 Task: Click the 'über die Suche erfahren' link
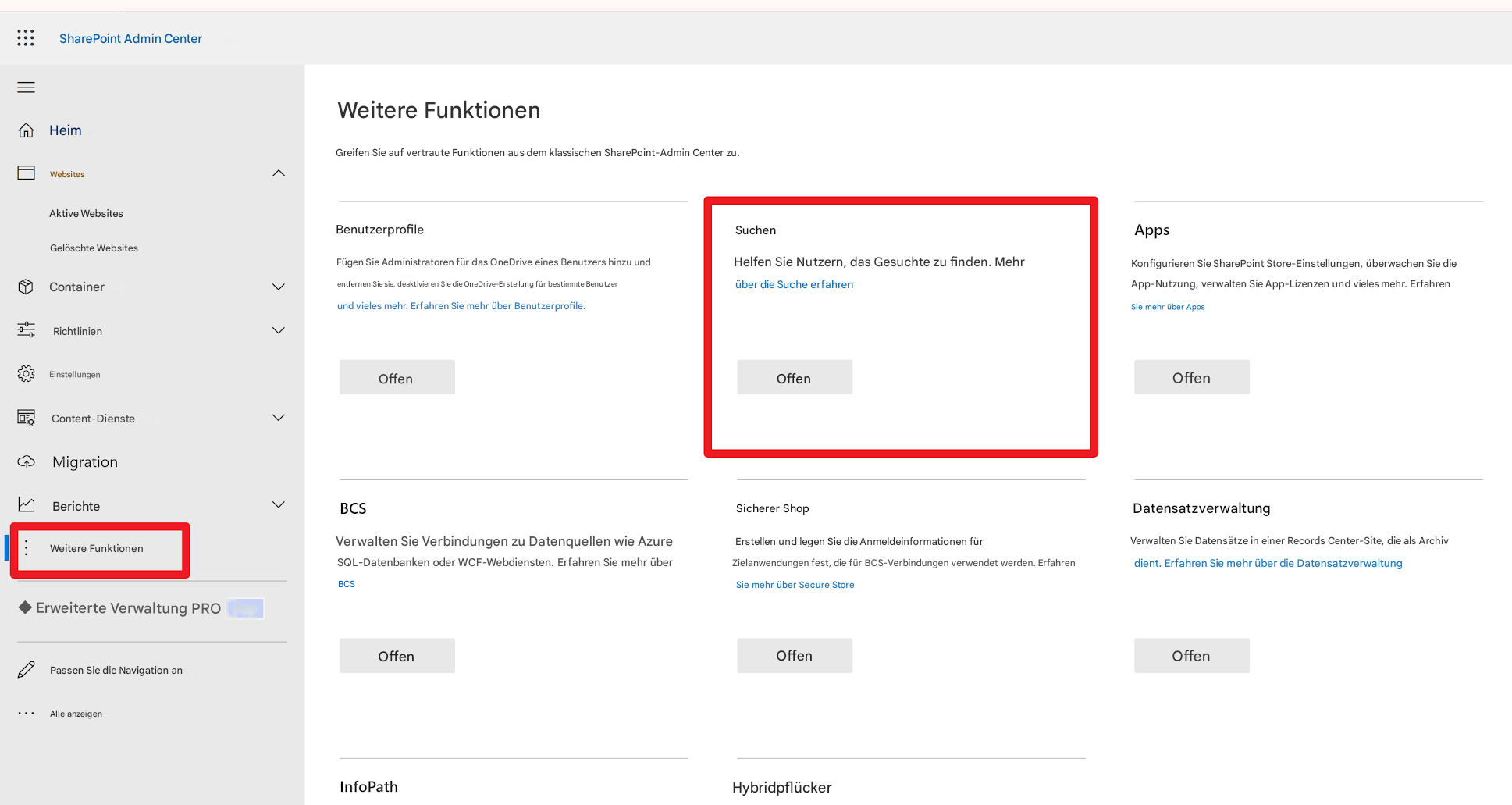point(794,284)
